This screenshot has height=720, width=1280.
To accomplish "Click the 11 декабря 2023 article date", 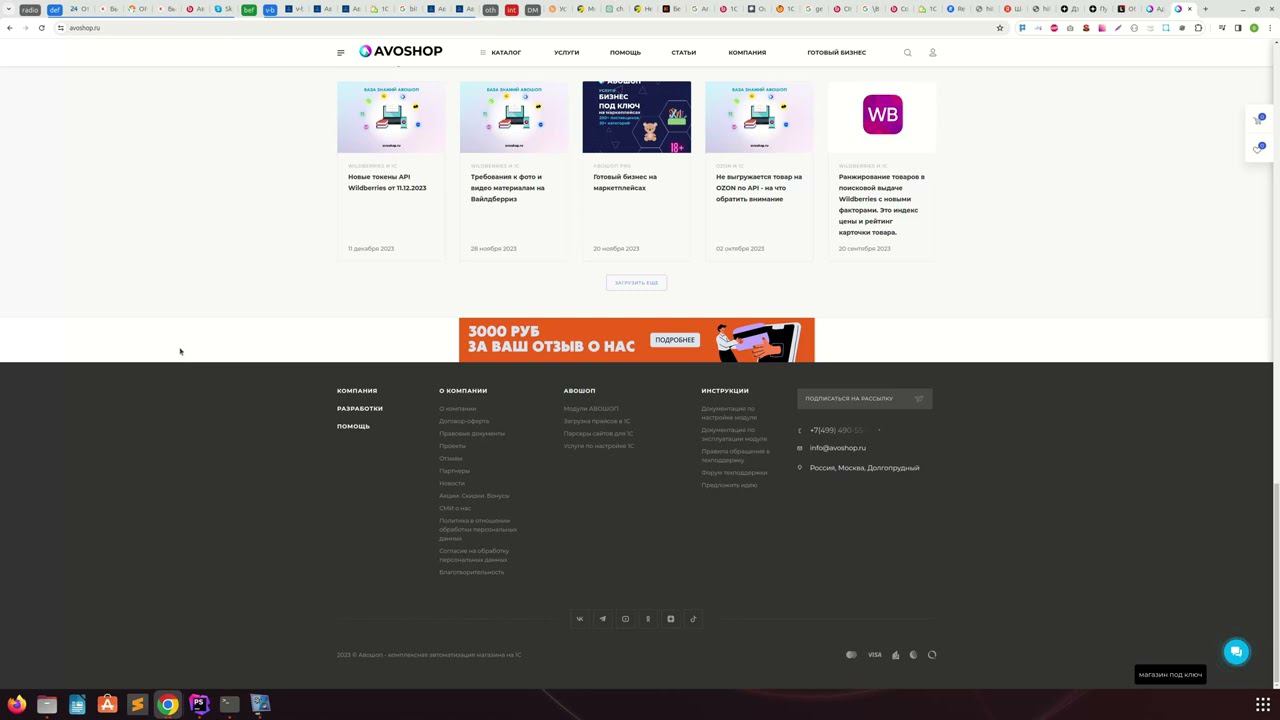I will coord(371,249).
